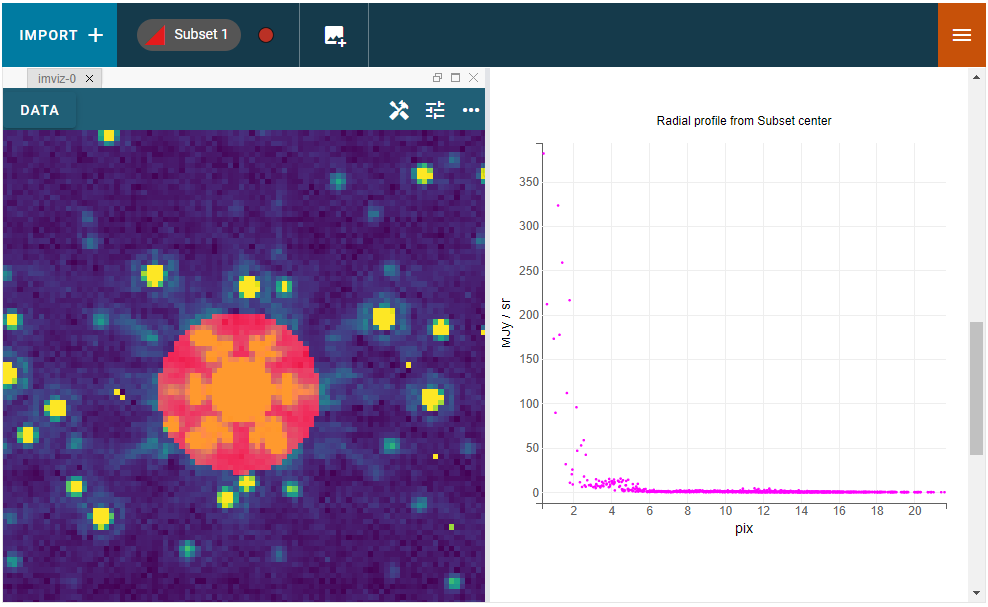Open the plugin tray with the orange hamburger icon
The height and width of the screenshot is (607, 988).
961,34
